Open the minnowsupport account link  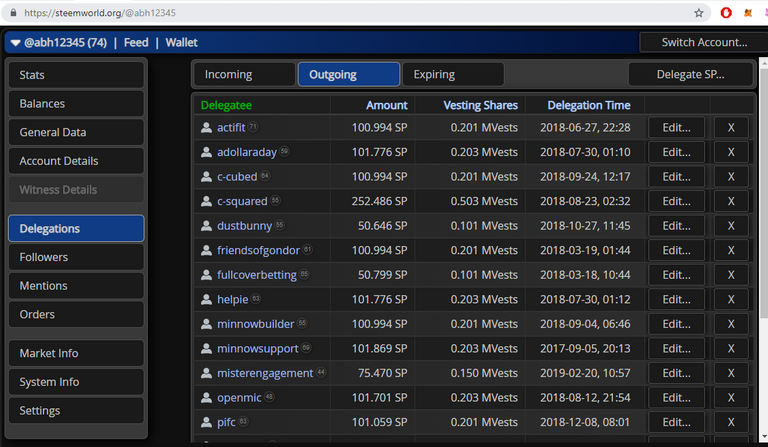point(258,349)
